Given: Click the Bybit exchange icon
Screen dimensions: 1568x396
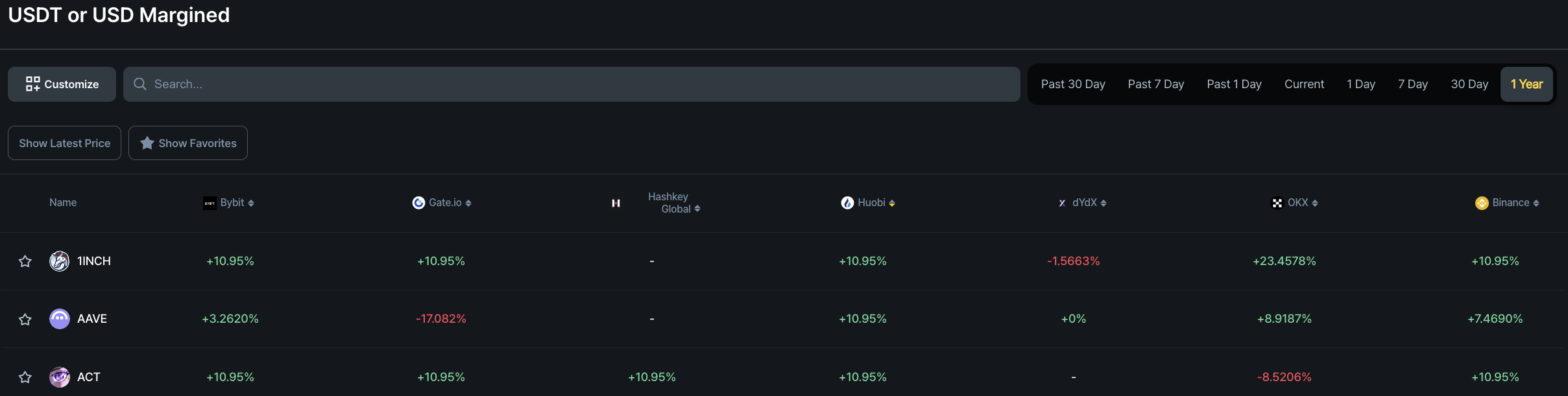Looking at the screenshot, I should click(209, 202).
